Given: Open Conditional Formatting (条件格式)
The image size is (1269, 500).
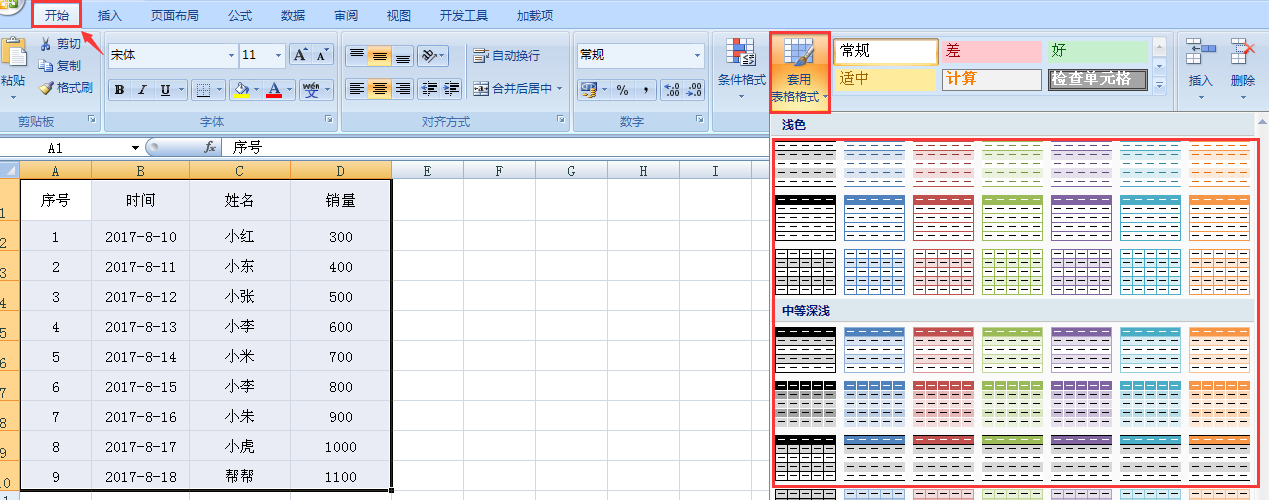Looking at the screenshot, I should 741,68.
